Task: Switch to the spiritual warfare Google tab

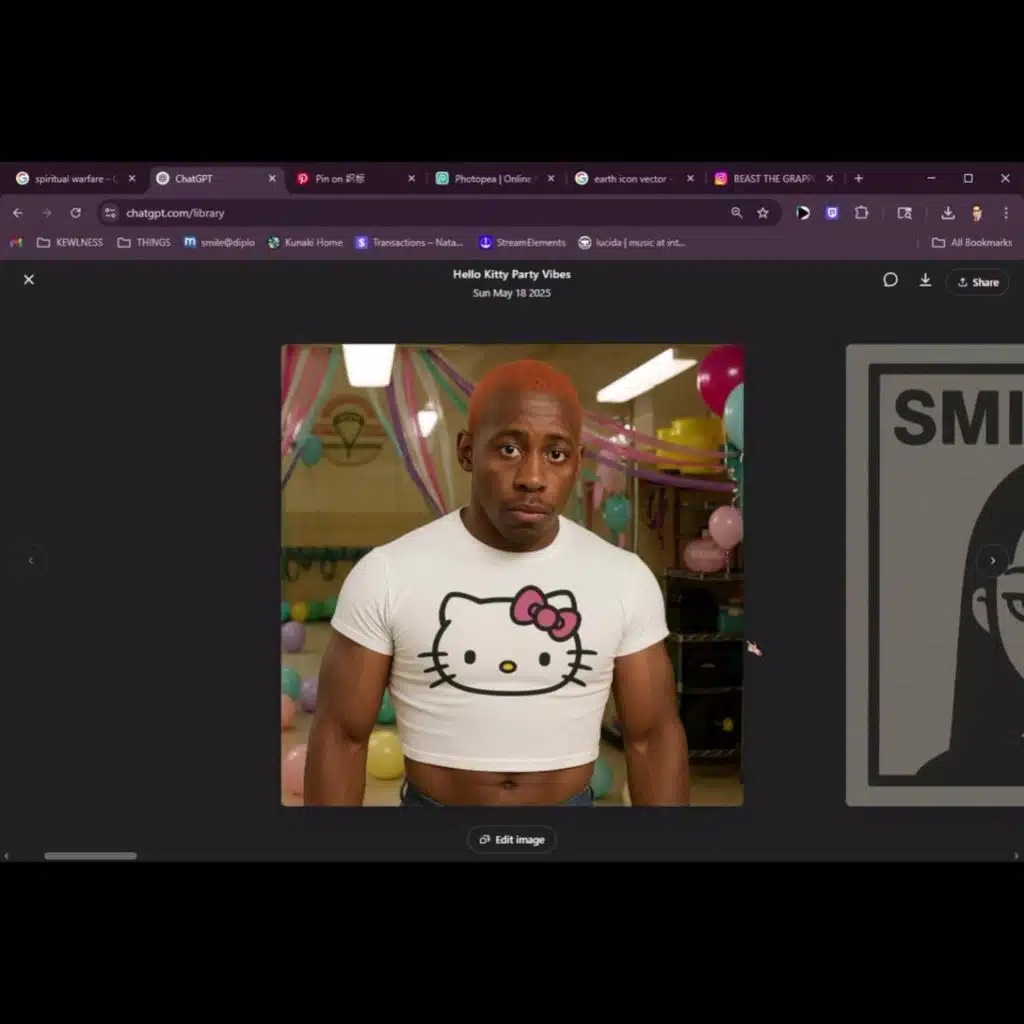Action: [x=76, y=179]
